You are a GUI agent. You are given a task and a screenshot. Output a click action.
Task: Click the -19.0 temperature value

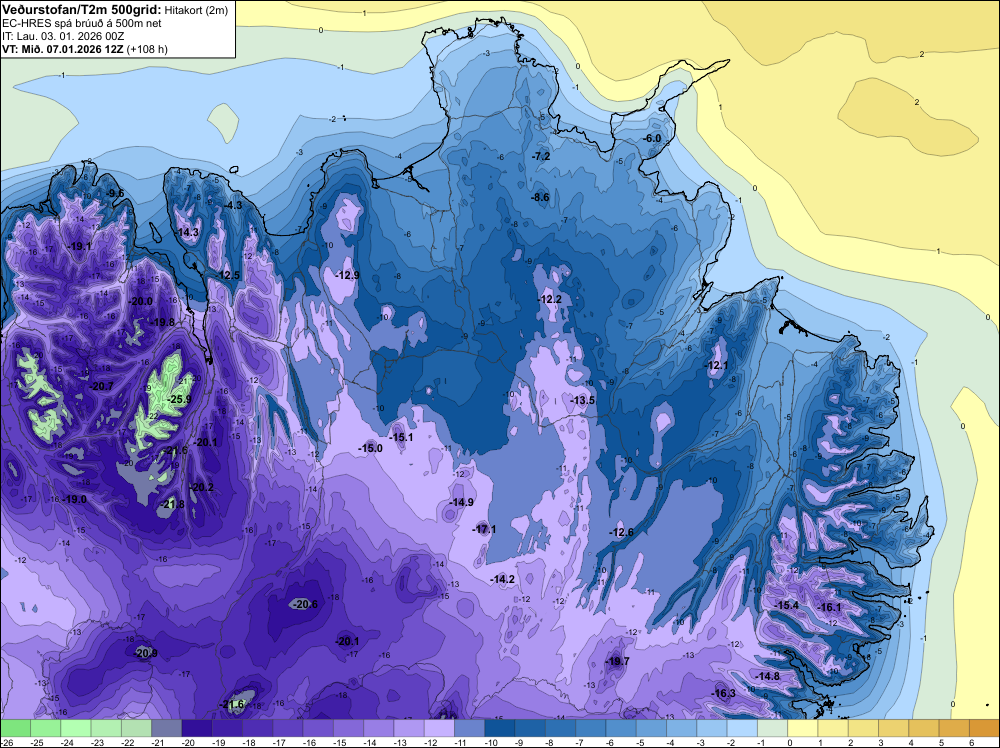[75, 499]
